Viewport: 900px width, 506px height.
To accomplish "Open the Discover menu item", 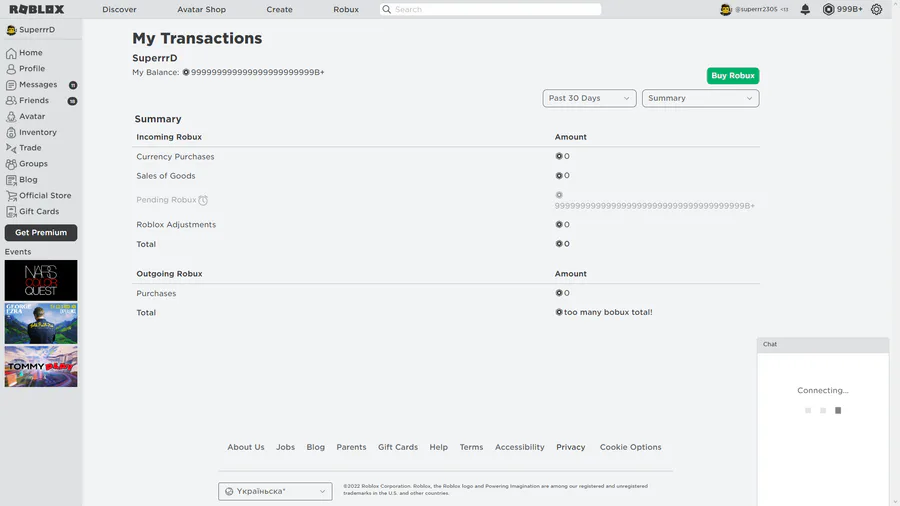I will coord(119,9).
